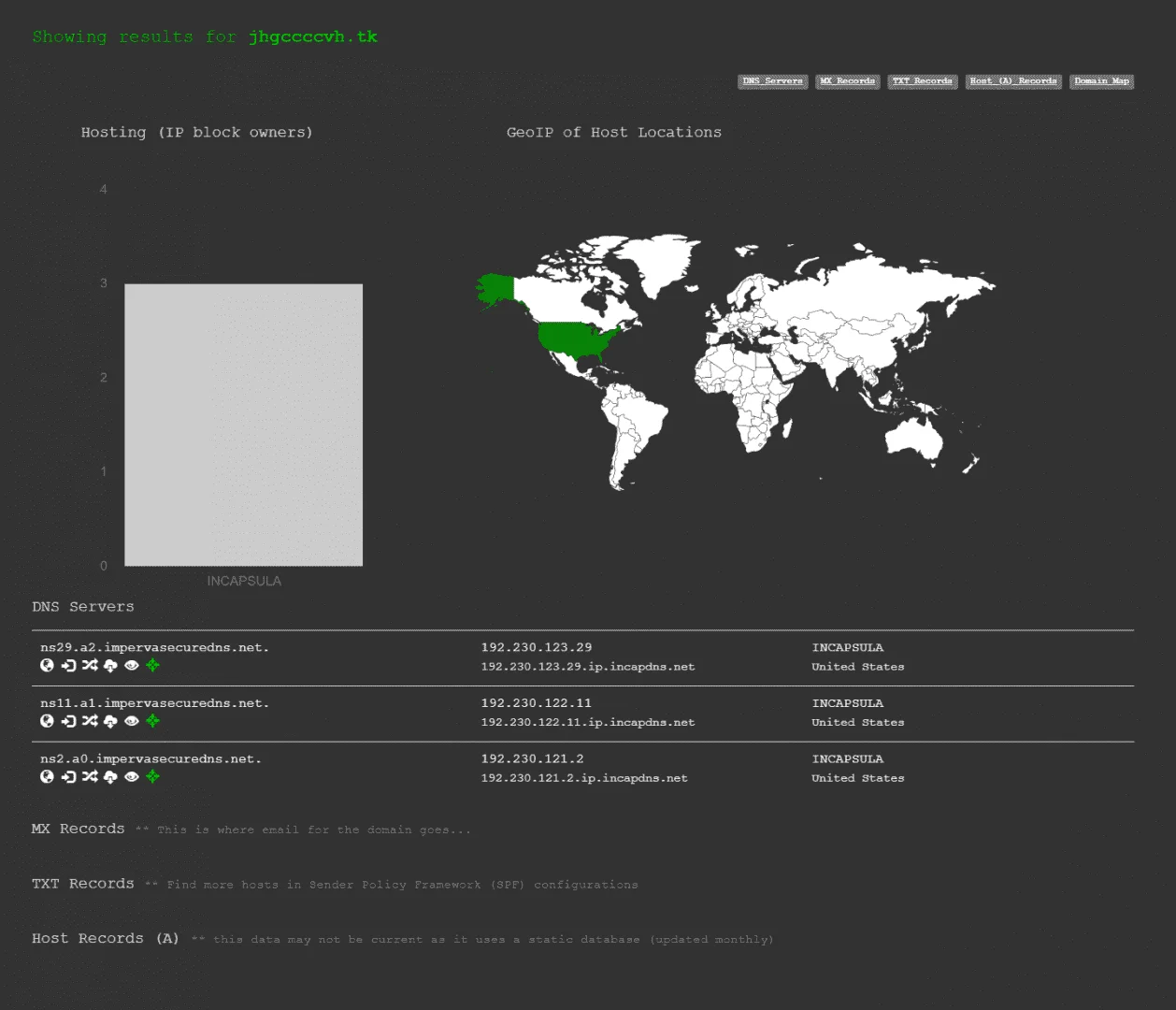The image size is (1176, 1010).
Task: Click the cloud download icon under ns2.a0.impervasecuredns.net
Action: coord(110,777)
